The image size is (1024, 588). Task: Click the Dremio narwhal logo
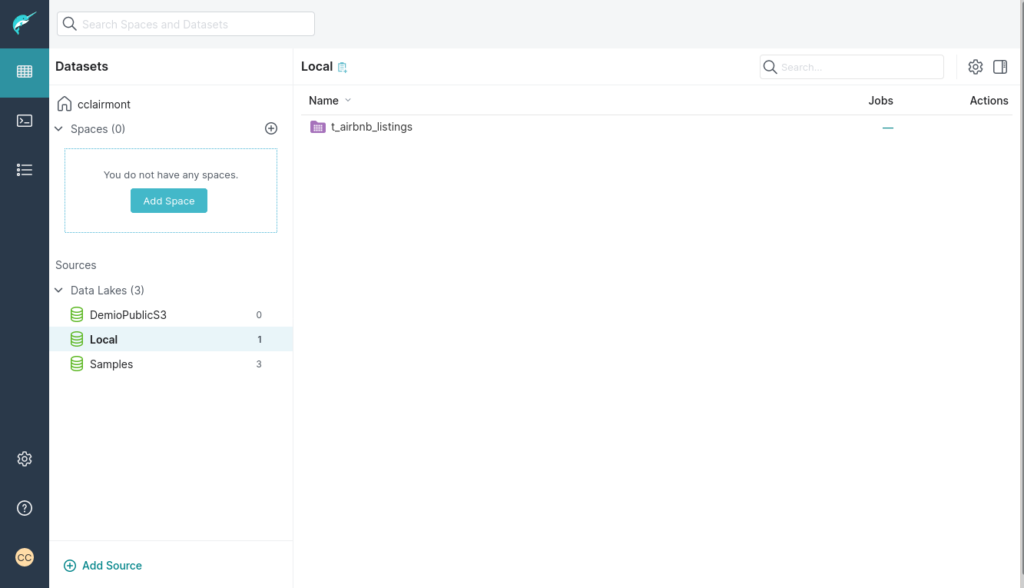click(x=24, y=23)
